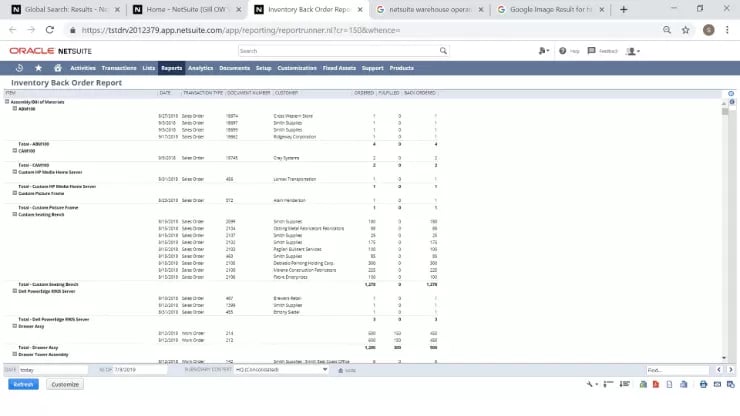740x416 pixels.
Task: Email the report envelope icon
Action: tap(717, 384)
